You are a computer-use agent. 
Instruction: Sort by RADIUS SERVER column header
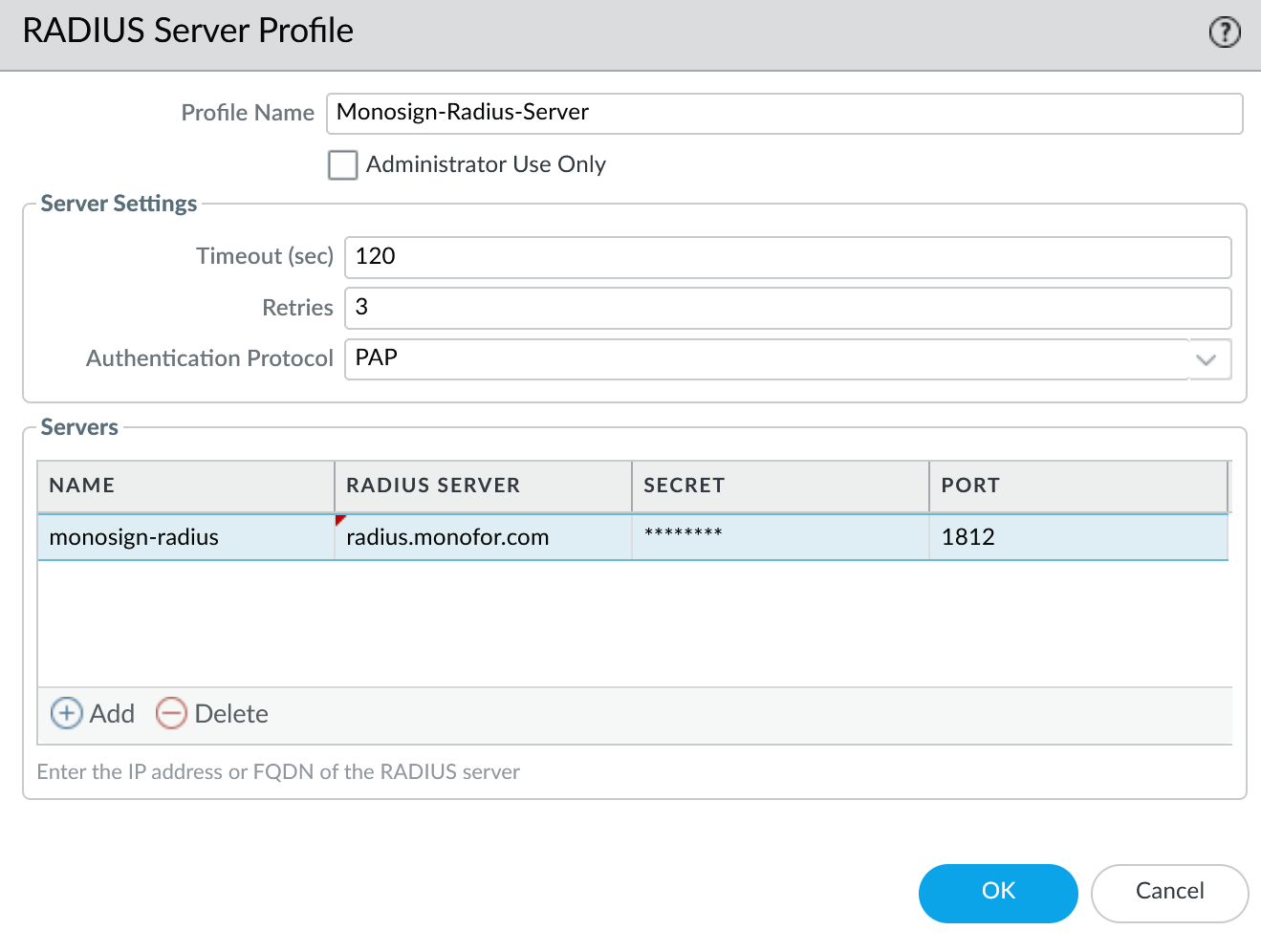tap(483, 486)
